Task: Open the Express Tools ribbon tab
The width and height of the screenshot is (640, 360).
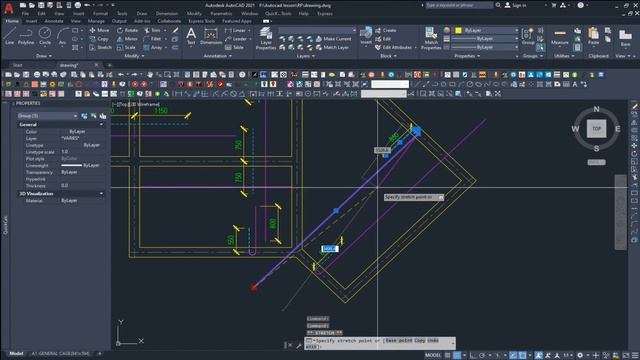Action: click(x=202, y=21)
